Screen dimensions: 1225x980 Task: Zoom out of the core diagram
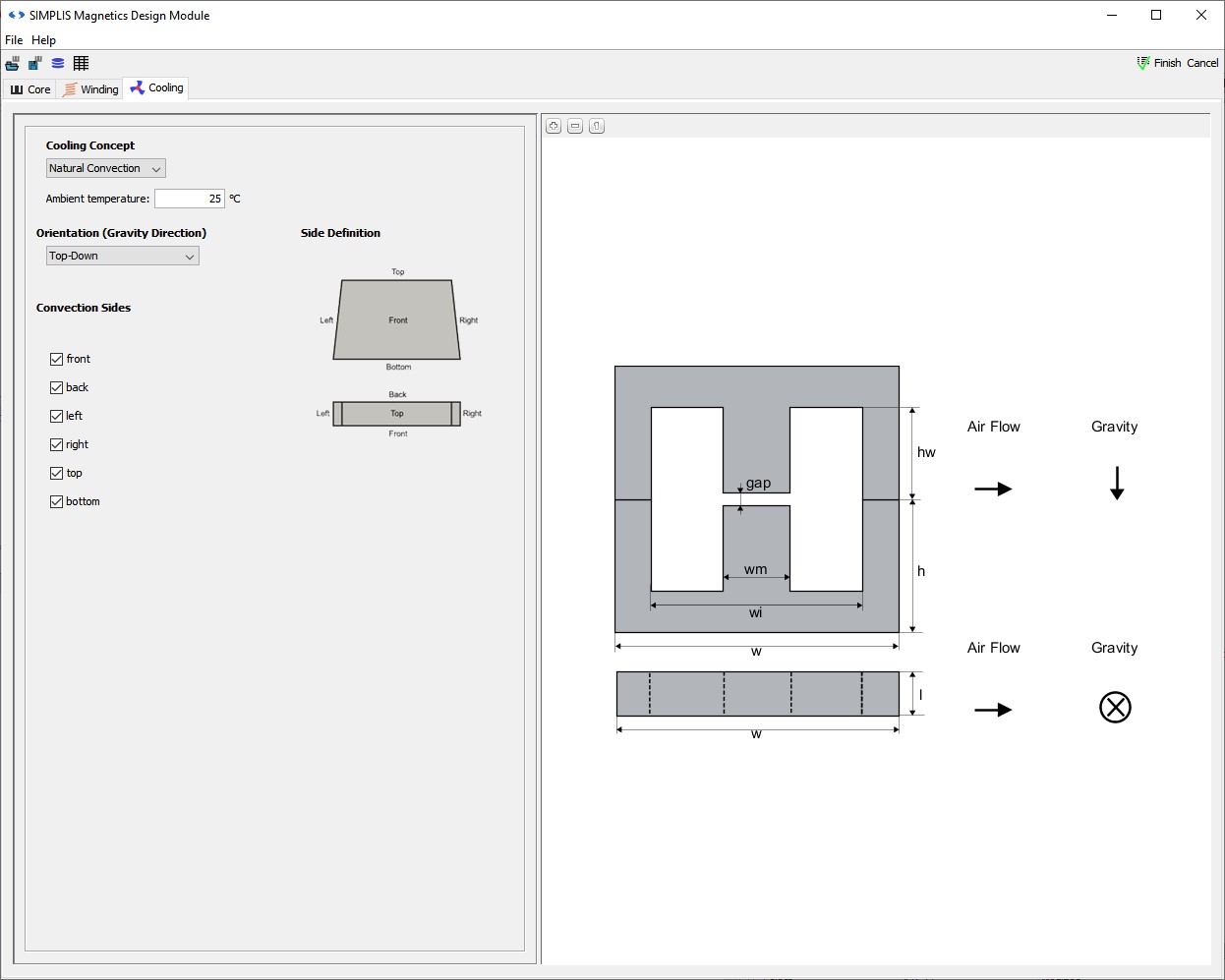point(575,126)
